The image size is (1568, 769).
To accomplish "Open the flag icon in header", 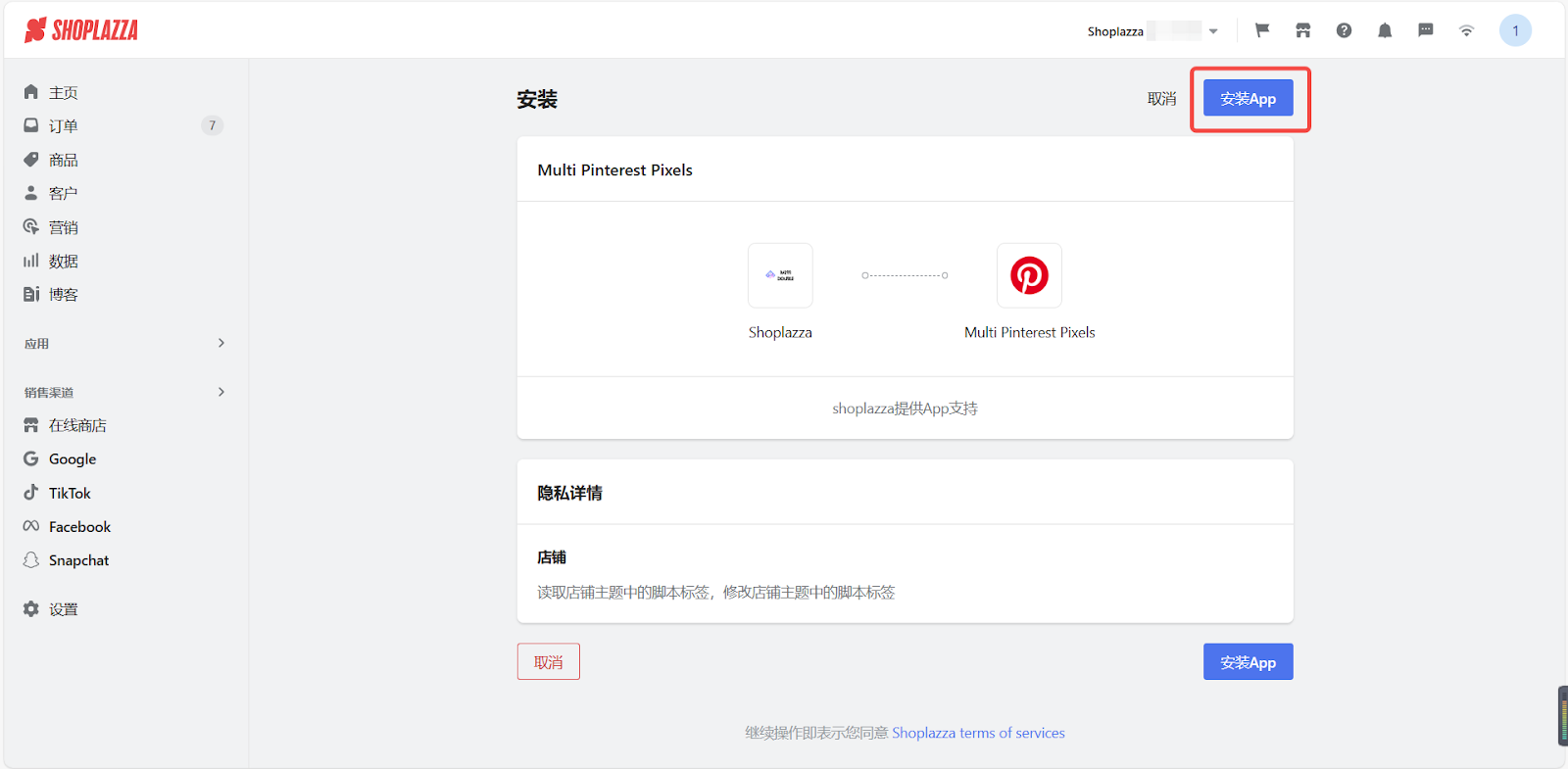I will click(1262, 30).
